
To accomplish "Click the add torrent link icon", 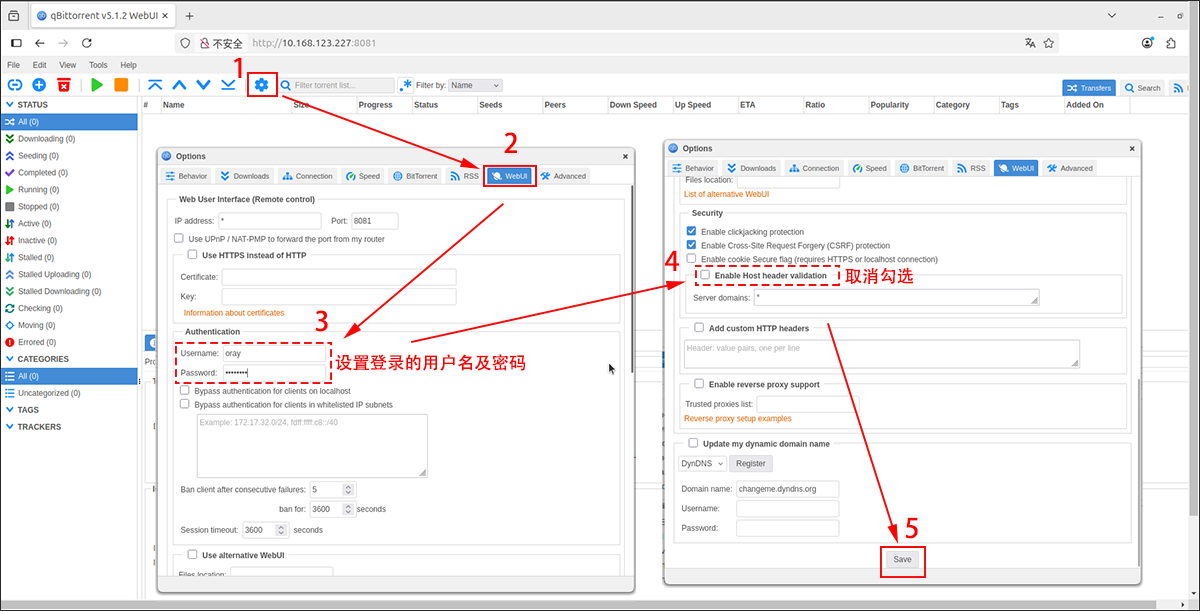I will click(x=15, y=85).
